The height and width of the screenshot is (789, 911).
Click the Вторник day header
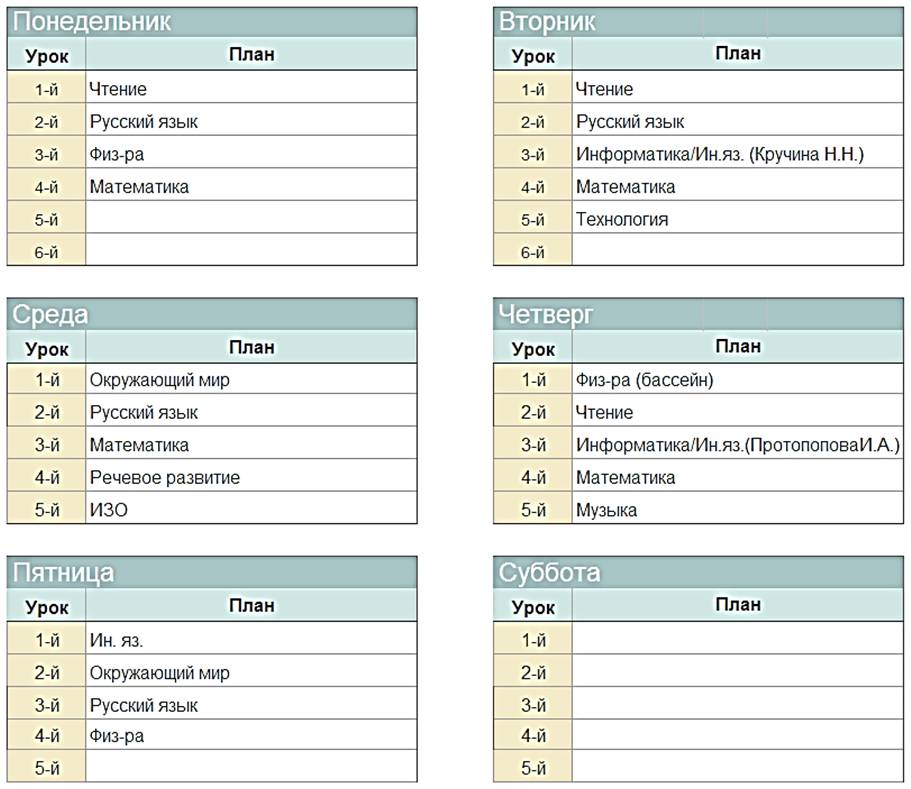pos(698,22)
